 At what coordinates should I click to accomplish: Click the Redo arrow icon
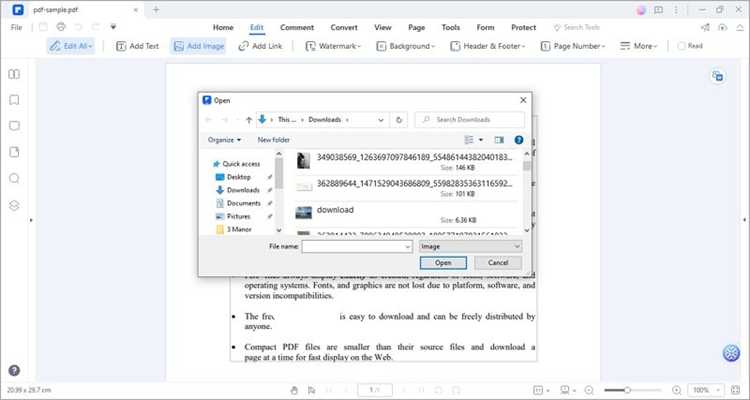click(x=96, y=27)
